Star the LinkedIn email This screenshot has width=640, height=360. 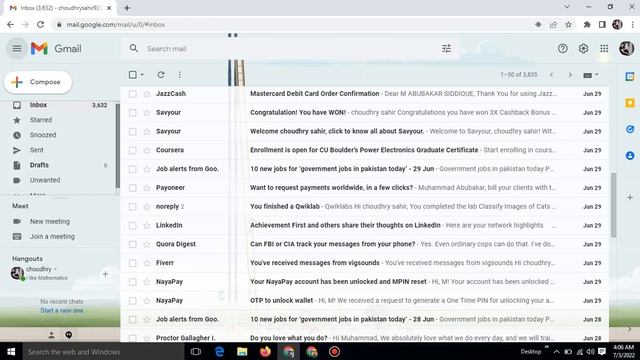click(x=147, y=225)
